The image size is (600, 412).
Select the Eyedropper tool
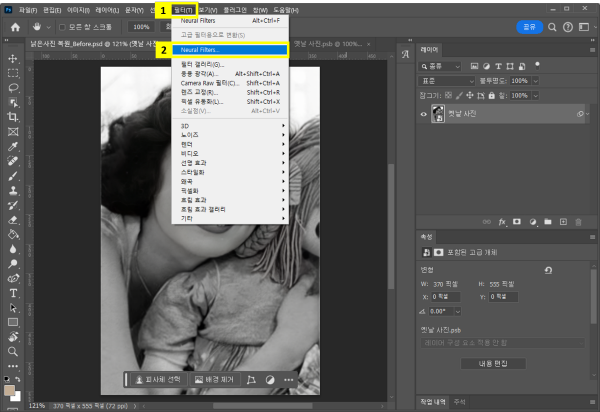click(x=13, y=147)
